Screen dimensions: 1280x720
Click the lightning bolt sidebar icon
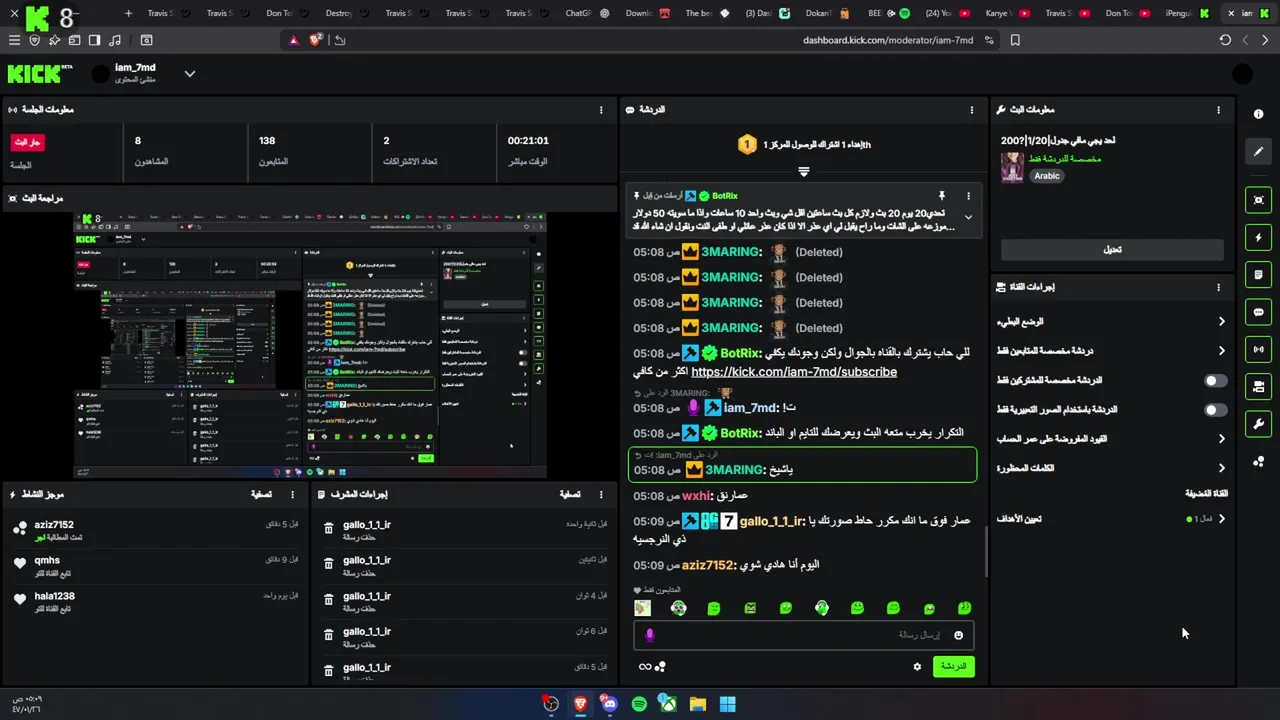[1258, 237]
